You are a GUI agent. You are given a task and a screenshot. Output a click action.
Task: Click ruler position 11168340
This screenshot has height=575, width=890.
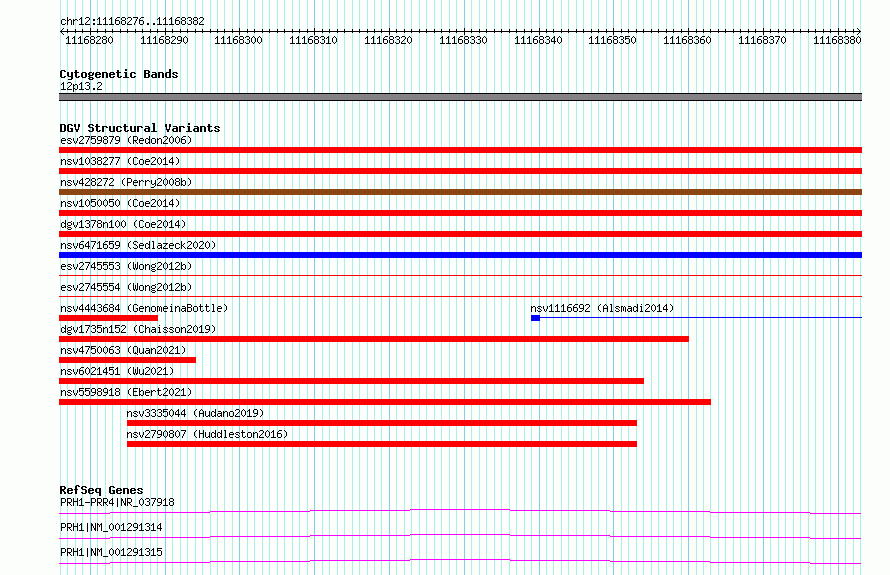538,40
